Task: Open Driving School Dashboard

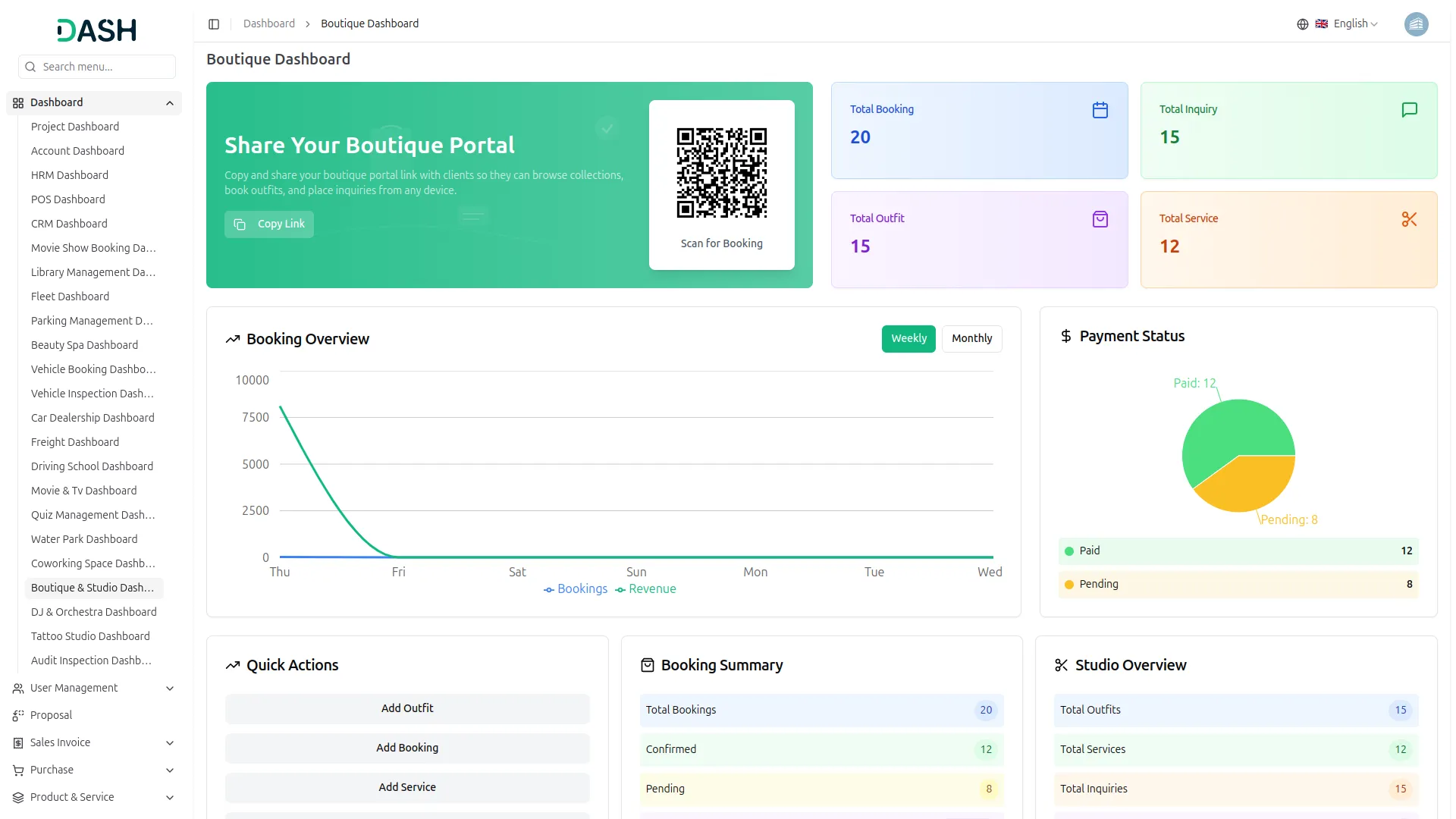Action: (x=92, y=466)
